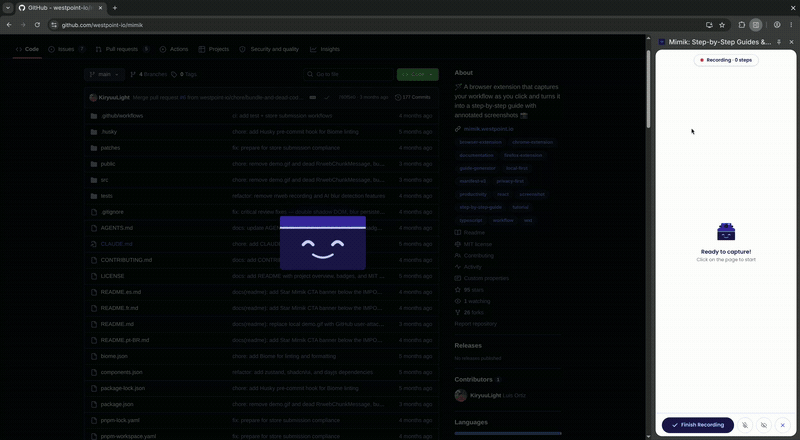
Task: Cancel recording with the round X button
Action: [x=783, y=425]
